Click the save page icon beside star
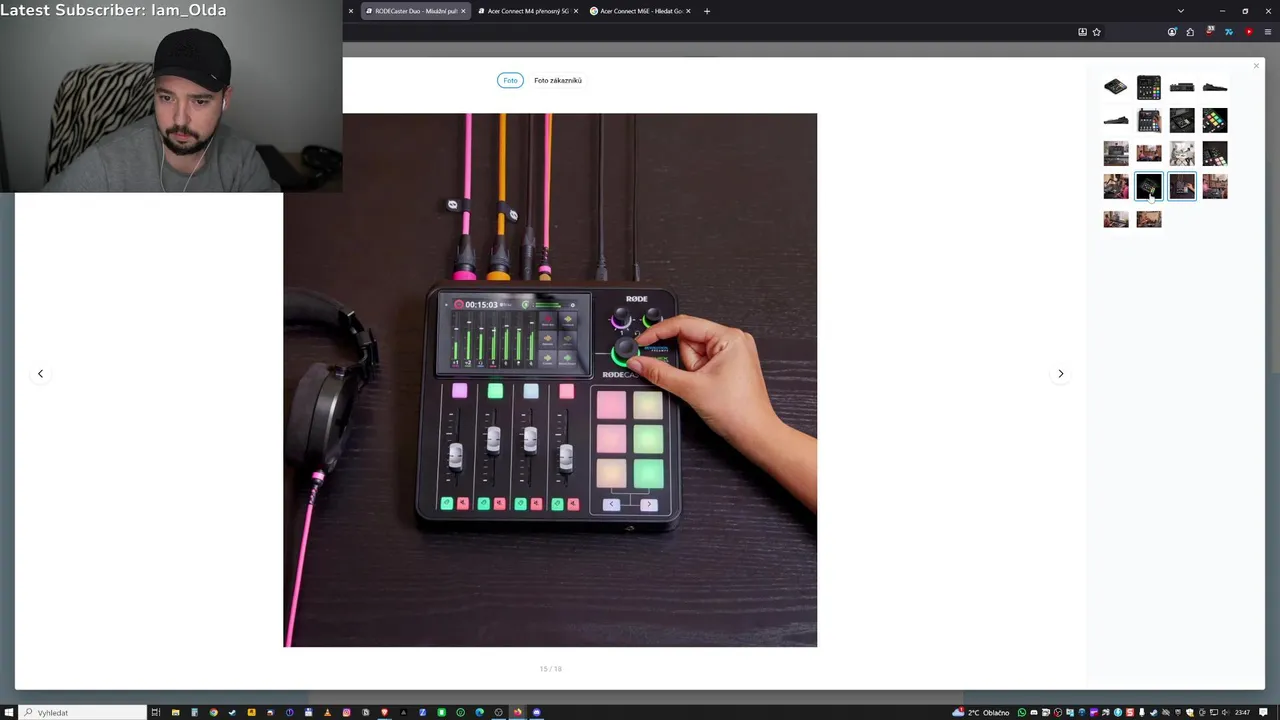 coord(1082,32)
